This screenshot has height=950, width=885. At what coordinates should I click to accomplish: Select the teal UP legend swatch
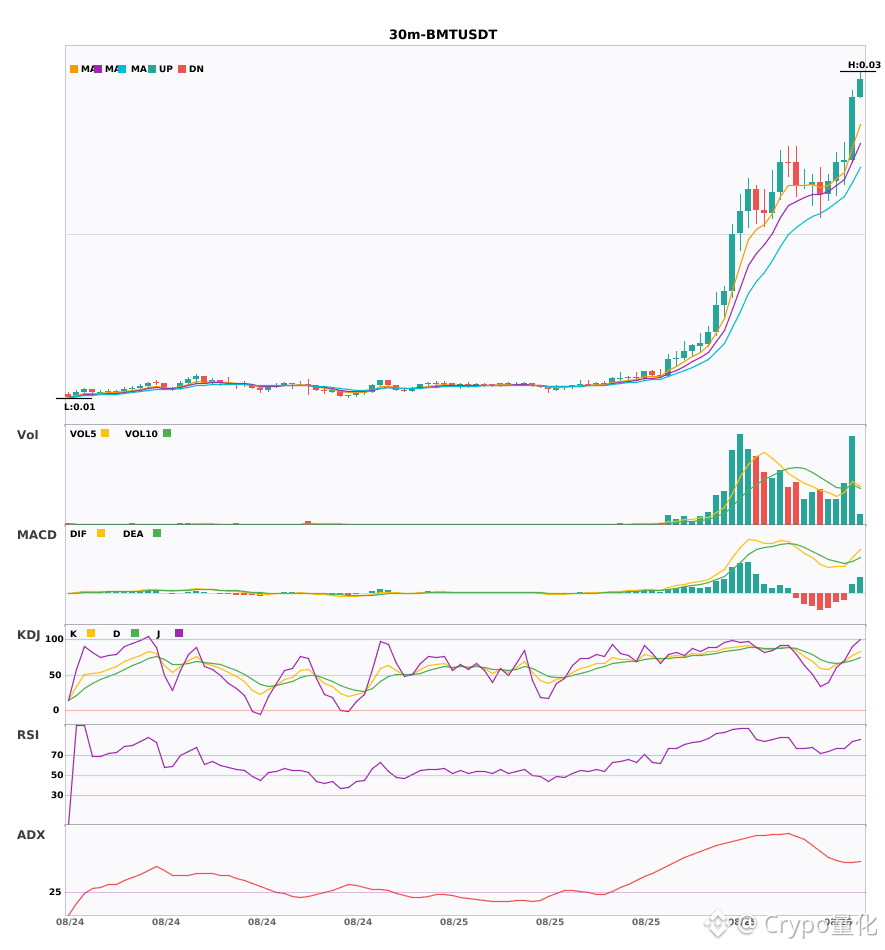[x=152, y=69]
